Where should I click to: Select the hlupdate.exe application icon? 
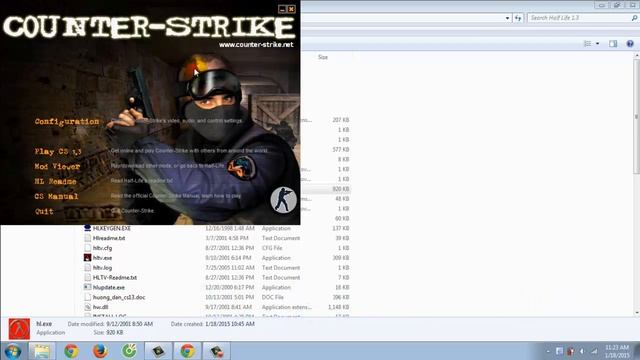tap(87, 287)
